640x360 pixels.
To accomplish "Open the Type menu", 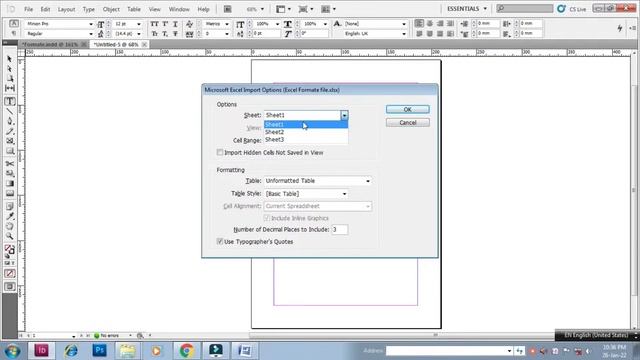I will click(x=89, y=9).
